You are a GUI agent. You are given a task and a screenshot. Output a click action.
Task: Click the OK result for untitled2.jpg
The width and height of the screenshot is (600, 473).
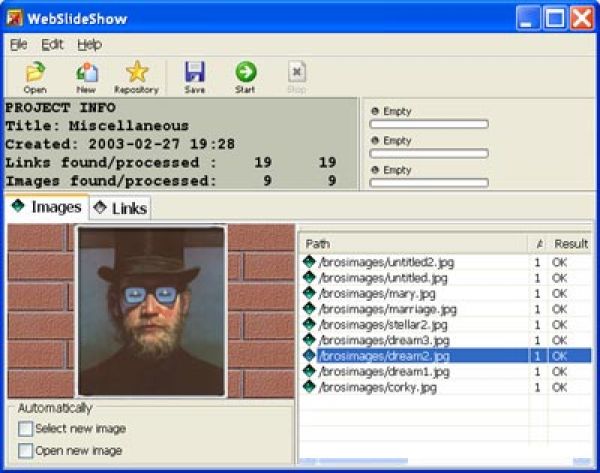(559, 262)
